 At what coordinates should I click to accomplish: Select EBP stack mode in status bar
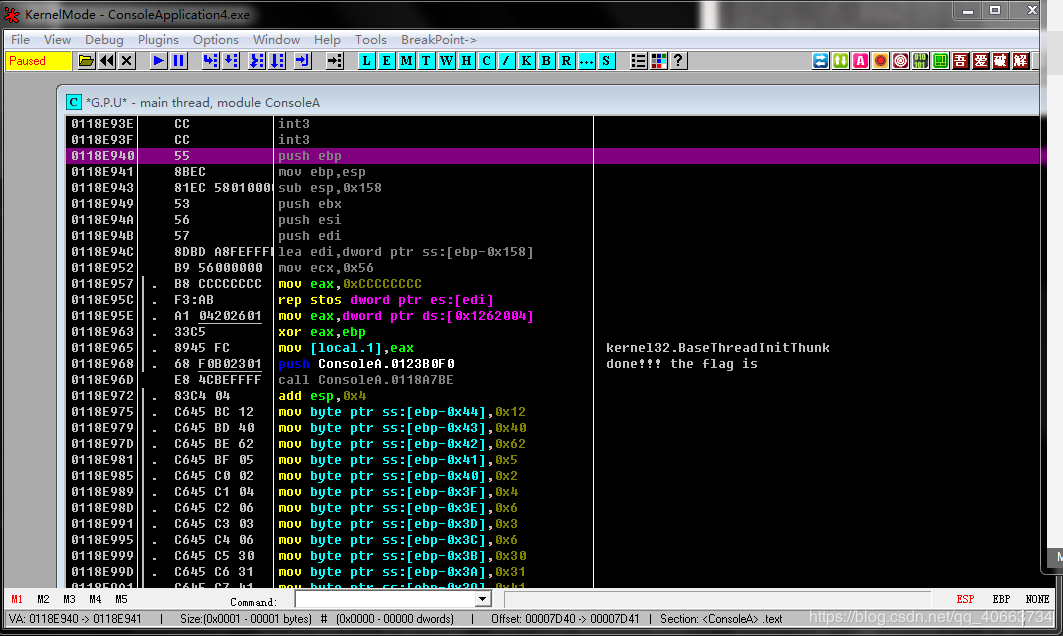pyautogui.click(x=1001, y=599)
